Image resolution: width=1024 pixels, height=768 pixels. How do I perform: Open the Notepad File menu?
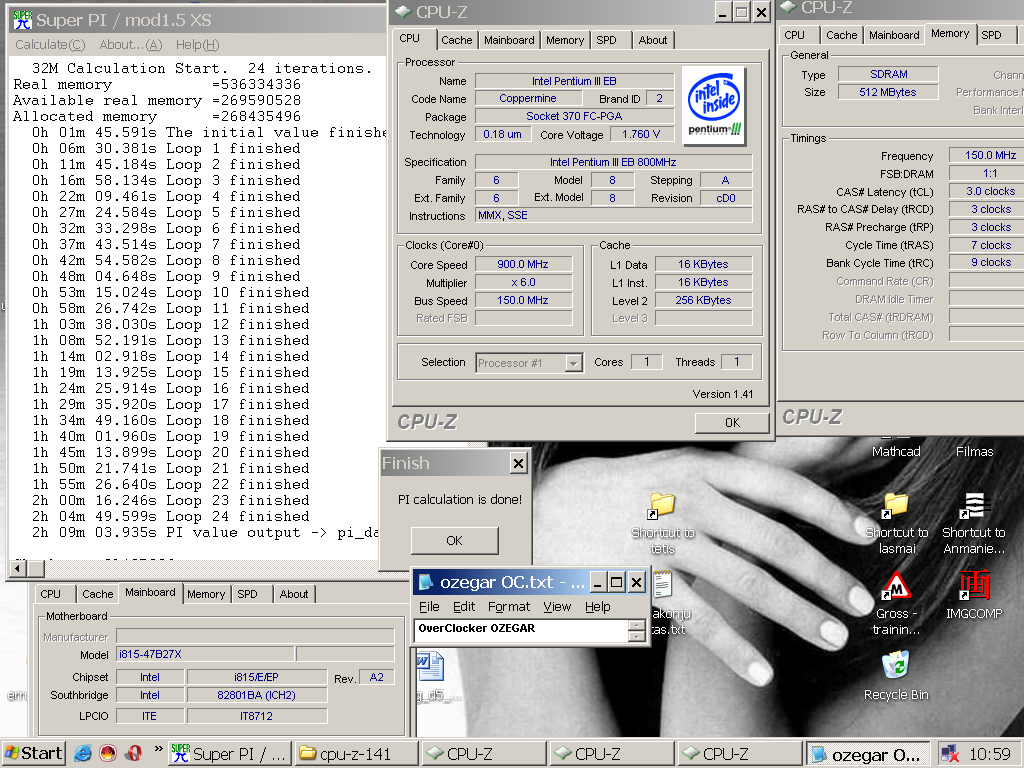click(429, 607)
